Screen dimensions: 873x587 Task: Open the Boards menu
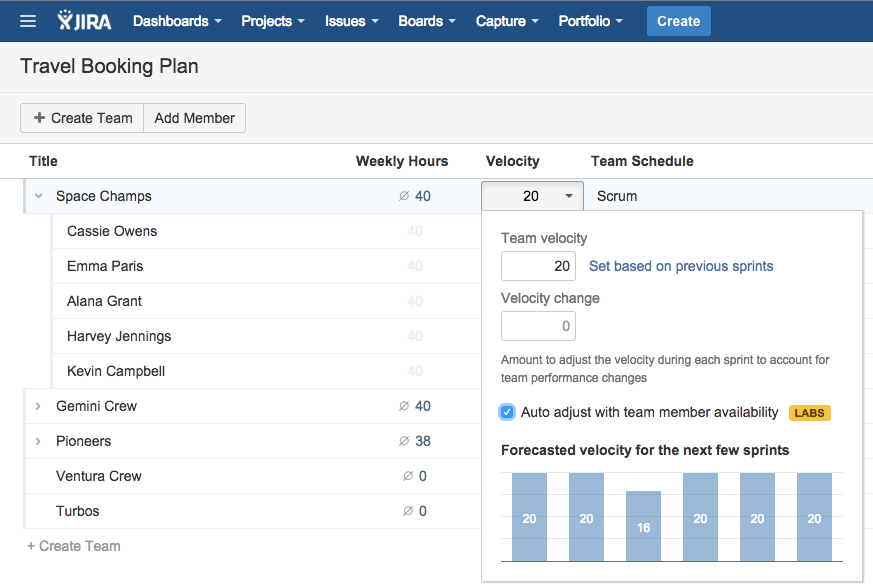pos(426,20)
